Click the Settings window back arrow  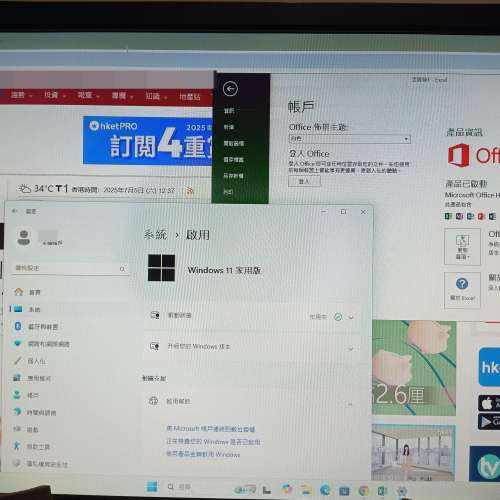14,211
